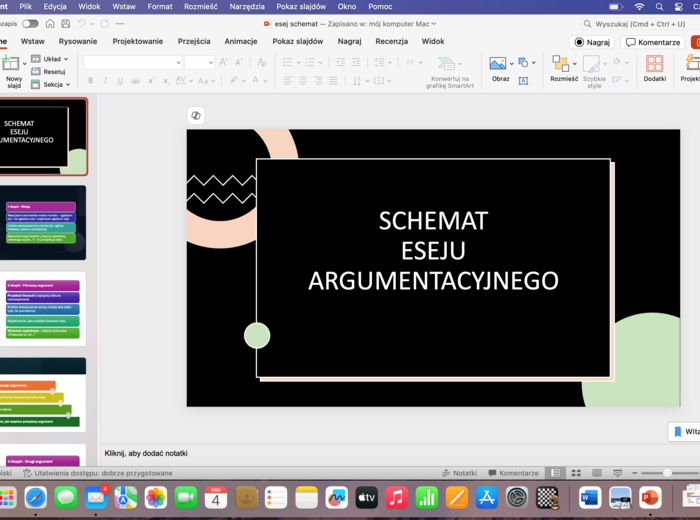Expand the shapes dropdown arrow
This screenshot has height=520, width=700.
(x=533, y=62)
